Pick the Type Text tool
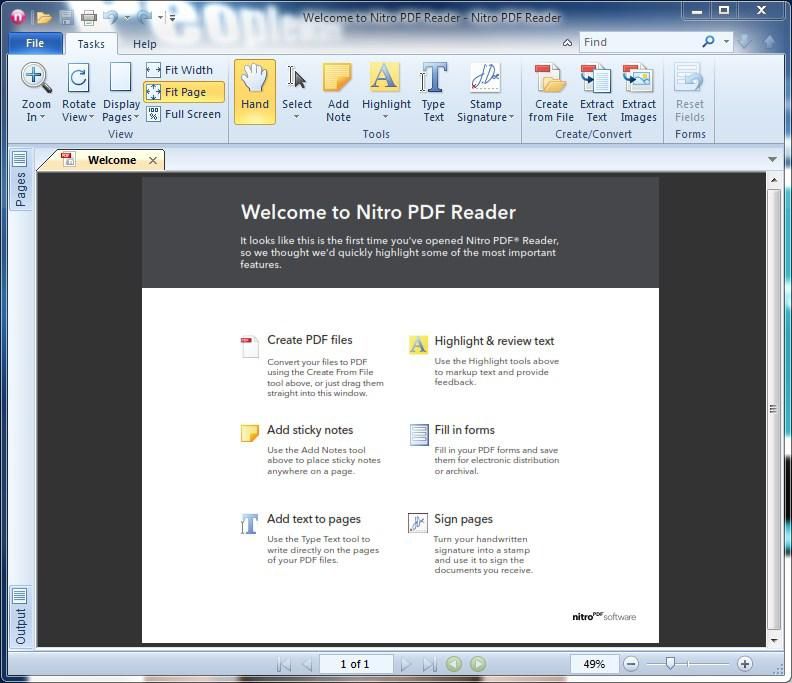 433,91
